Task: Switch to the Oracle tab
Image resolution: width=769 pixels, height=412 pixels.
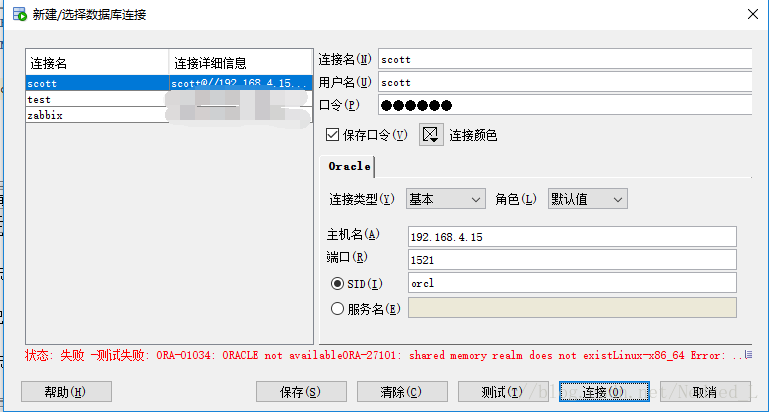Action: click(x=349, y=166)
